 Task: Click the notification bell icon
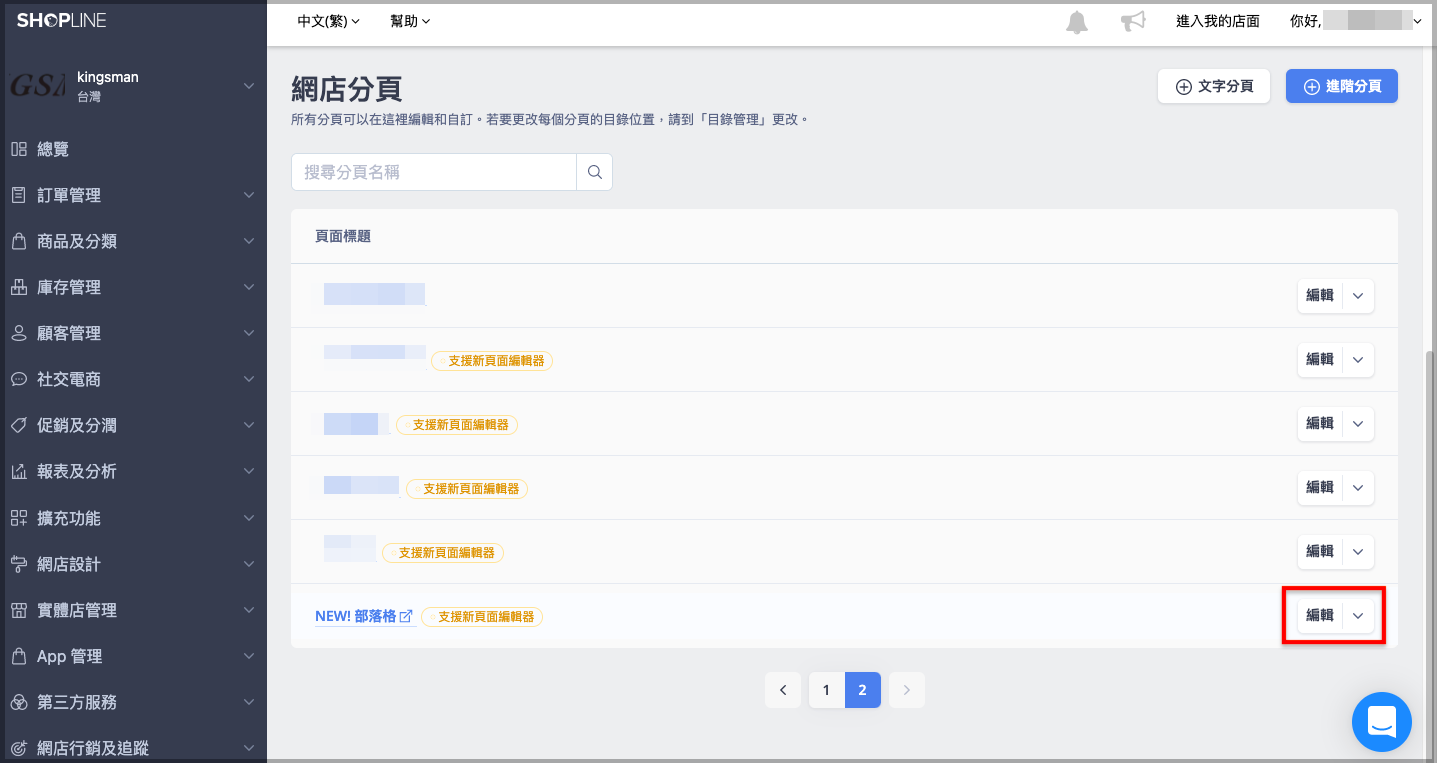[1077, 22]
